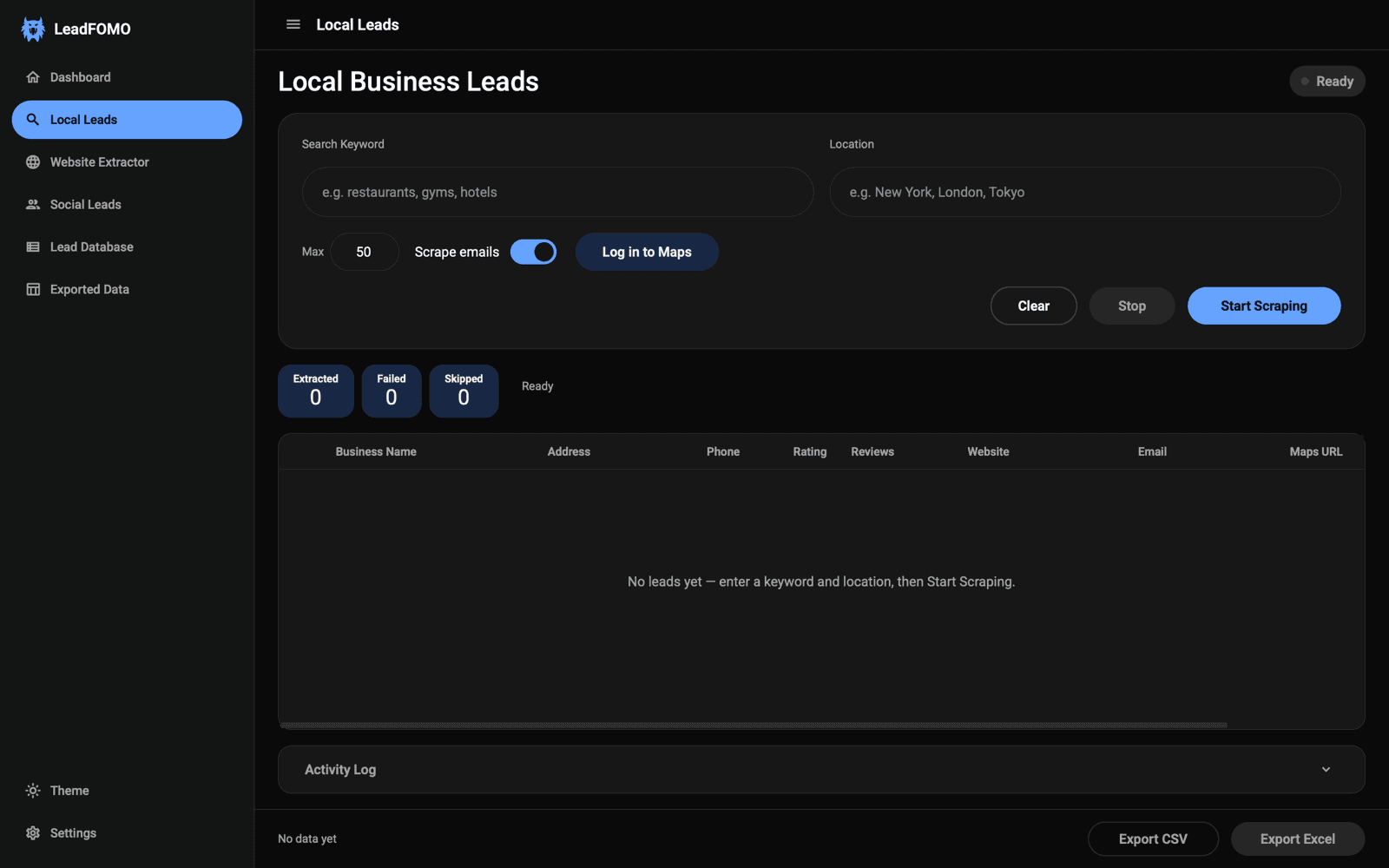Click the Ready status badge

point(1327,82)
